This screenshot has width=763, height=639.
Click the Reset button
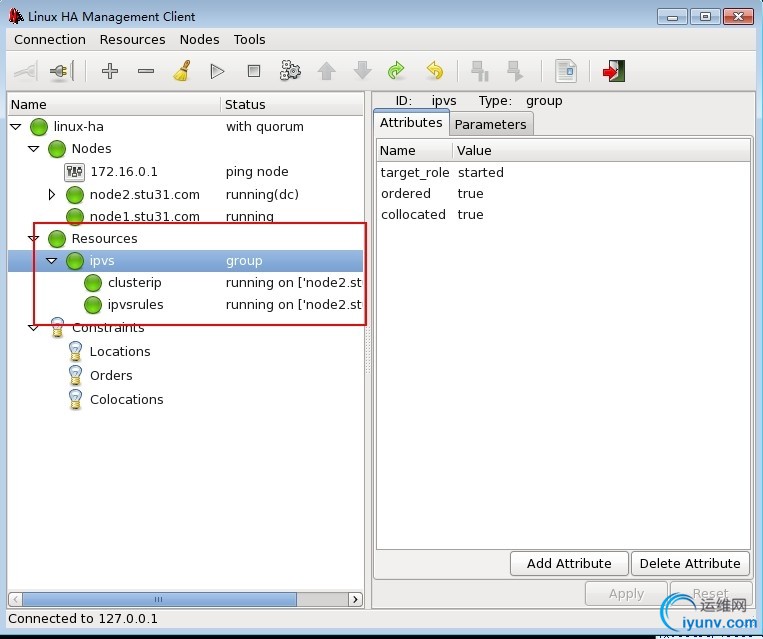tap(710, 594)
